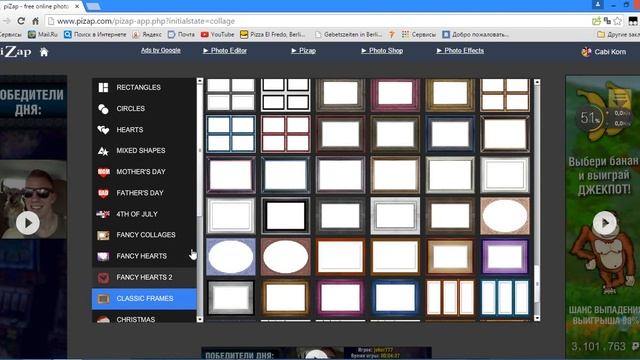Open the RECTANGLES category
Viewport: 640px width, 360px height.
coord(138,87)
